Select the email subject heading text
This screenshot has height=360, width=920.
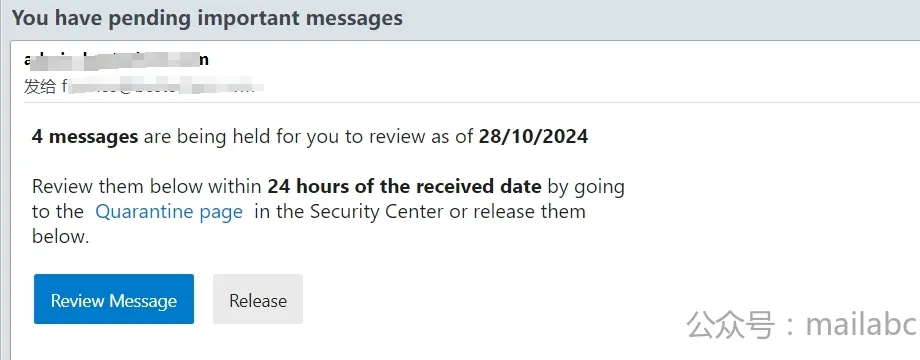click(x=208, y=18)
